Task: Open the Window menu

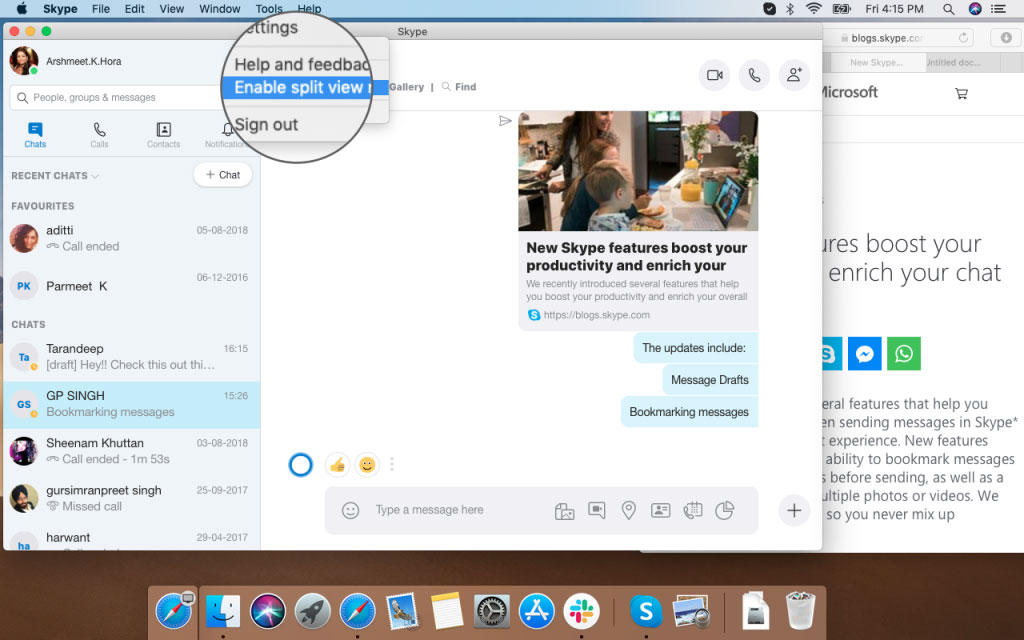Action: pos(219,9)
